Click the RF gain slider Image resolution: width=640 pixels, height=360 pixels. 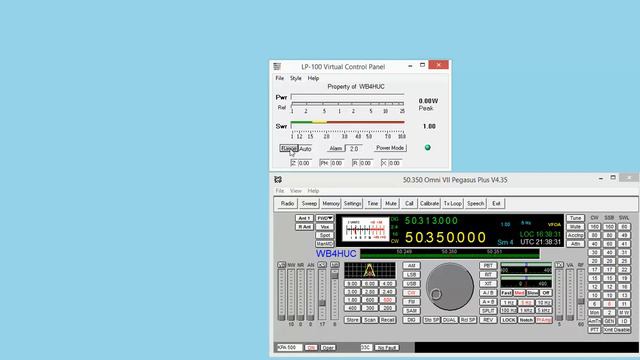point(580,294)
